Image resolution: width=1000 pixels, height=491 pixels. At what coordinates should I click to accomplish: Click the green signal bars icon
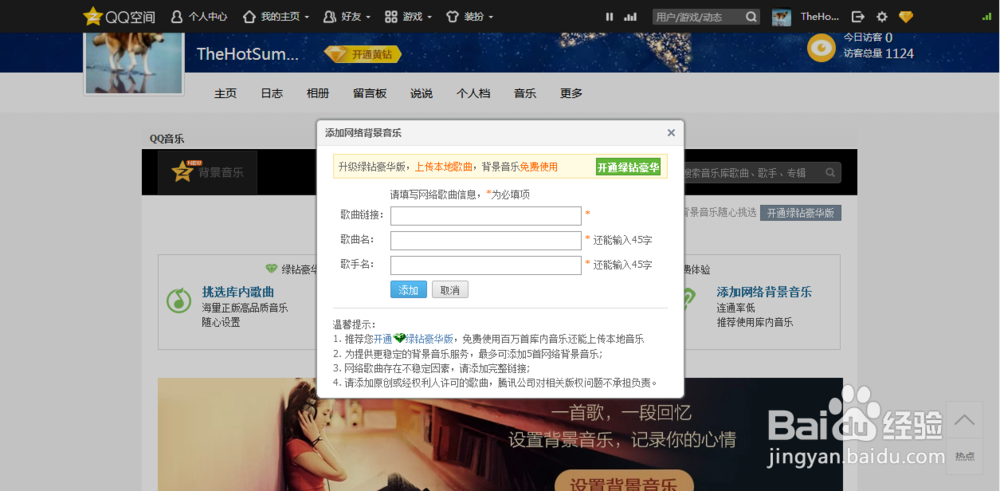coord(987,17)
